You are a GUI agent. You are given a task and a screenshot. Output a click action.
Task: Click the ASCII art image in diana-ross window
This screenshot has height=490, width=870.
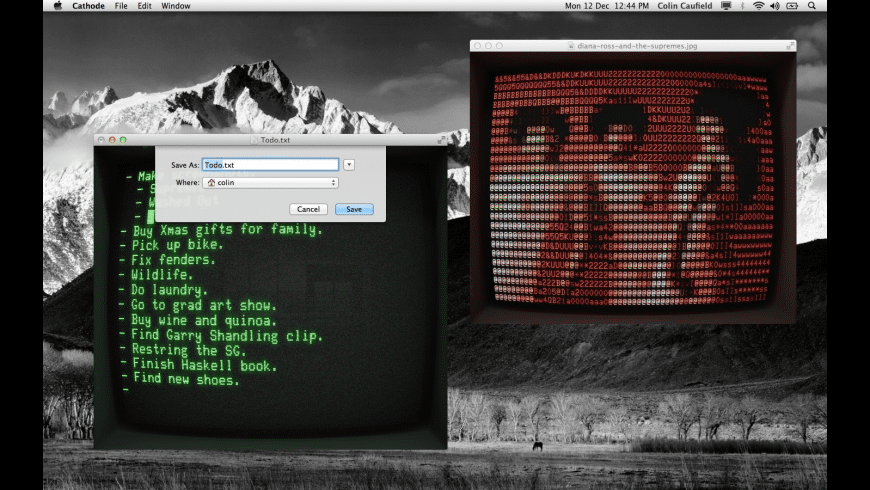(x=633, y=188)
